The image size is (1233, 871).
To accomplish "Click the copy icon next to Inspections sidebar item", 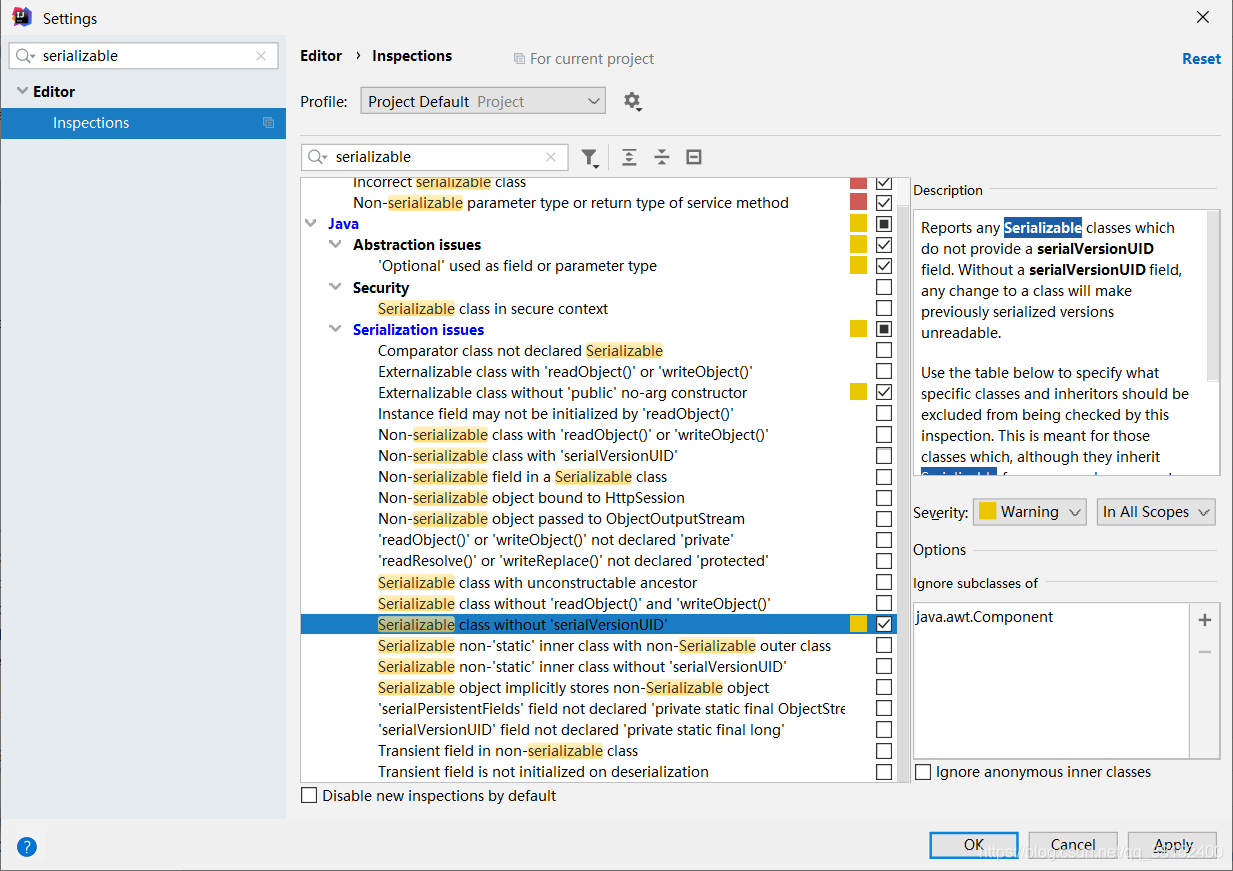I will (x=268, y=123).
